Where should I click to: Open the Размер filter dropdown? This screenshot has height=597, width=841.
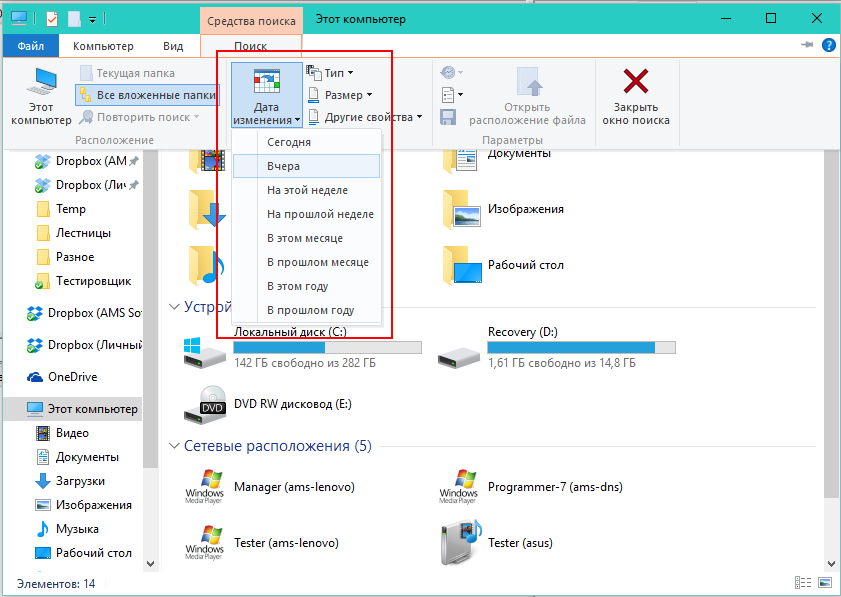[x=340, y=95]
